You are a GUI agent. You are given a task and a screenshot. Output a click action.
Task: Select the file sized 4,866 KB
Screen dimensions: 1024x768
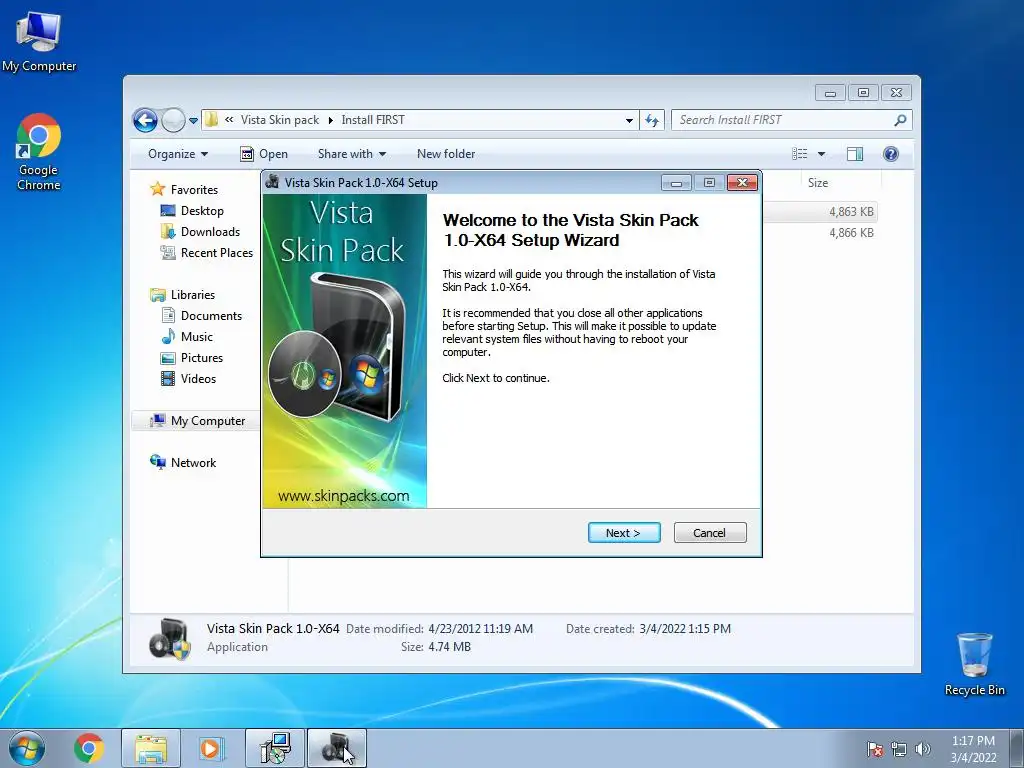(851, 232)
